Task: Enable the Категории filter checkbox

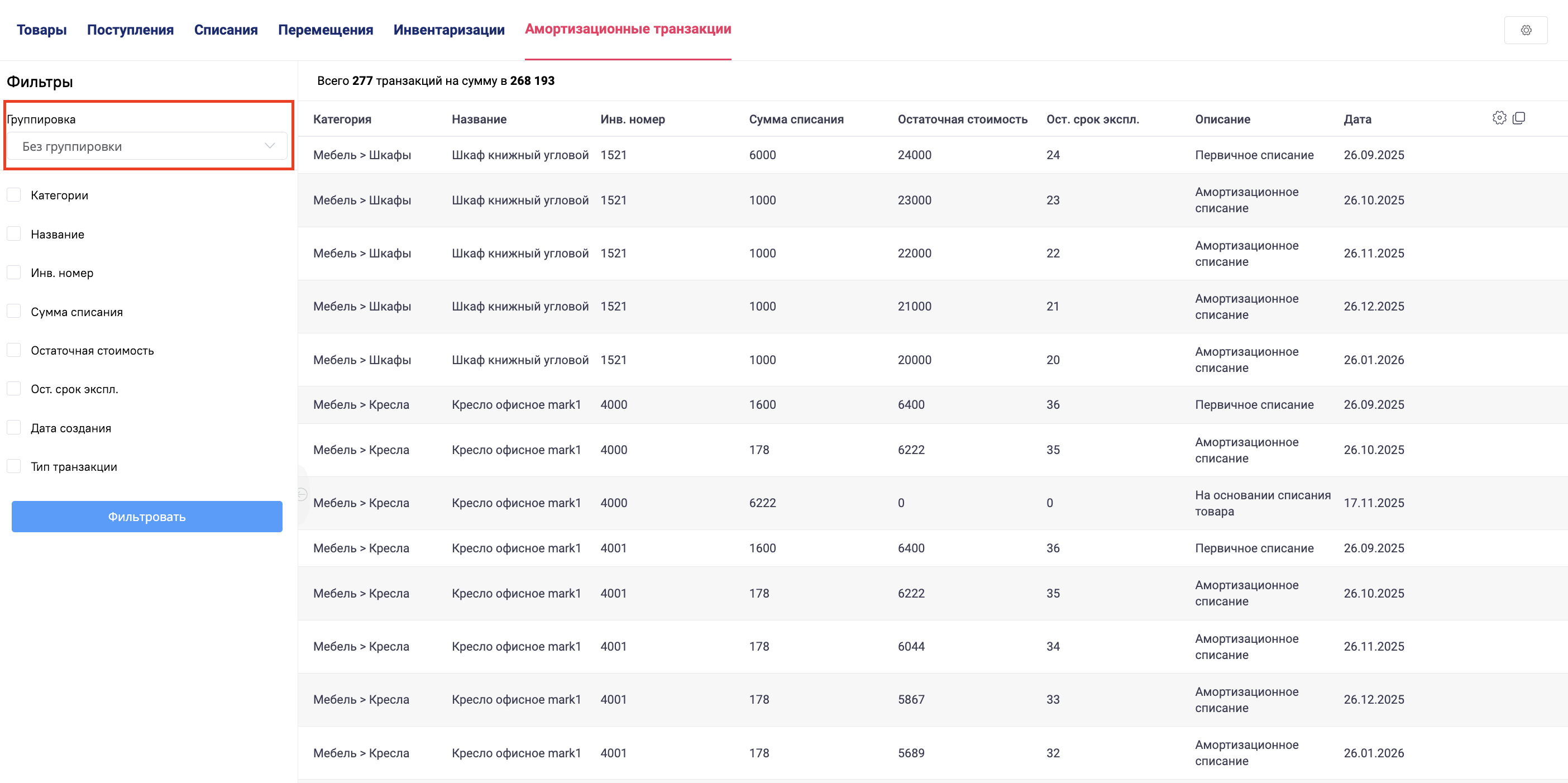Action: (x=14, y=195)
